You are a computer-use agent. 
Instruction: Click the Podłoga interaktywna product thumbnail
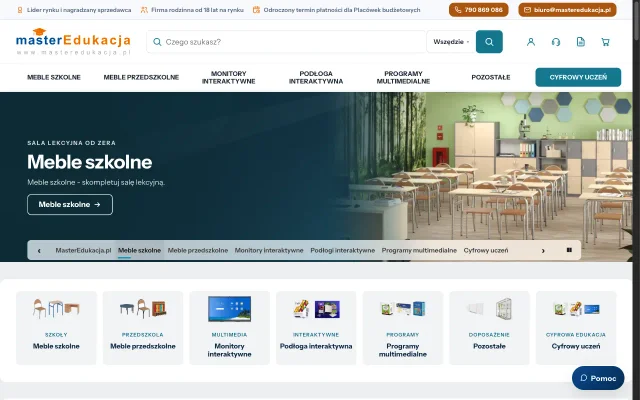[x=316, y=309]
